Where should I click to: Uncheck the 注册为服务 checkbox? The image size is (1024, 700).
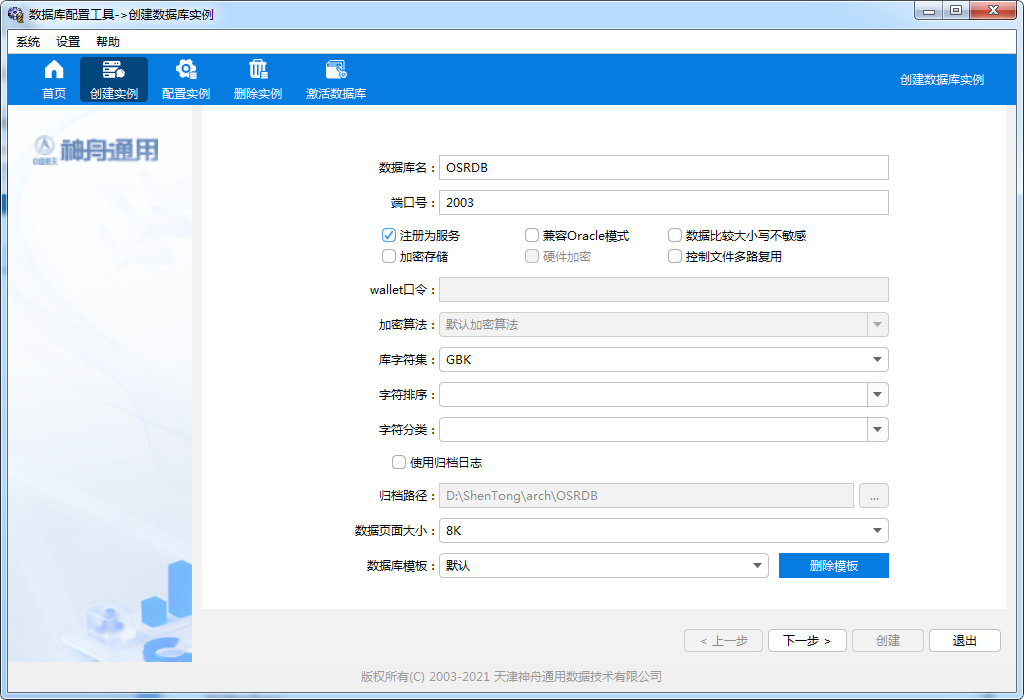pyautogui.click(x=389, y=236)
